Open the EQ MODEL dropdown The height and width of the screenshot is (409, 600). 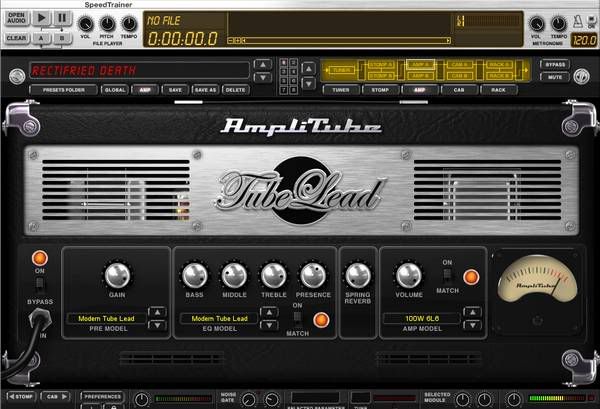click(219, 318)
